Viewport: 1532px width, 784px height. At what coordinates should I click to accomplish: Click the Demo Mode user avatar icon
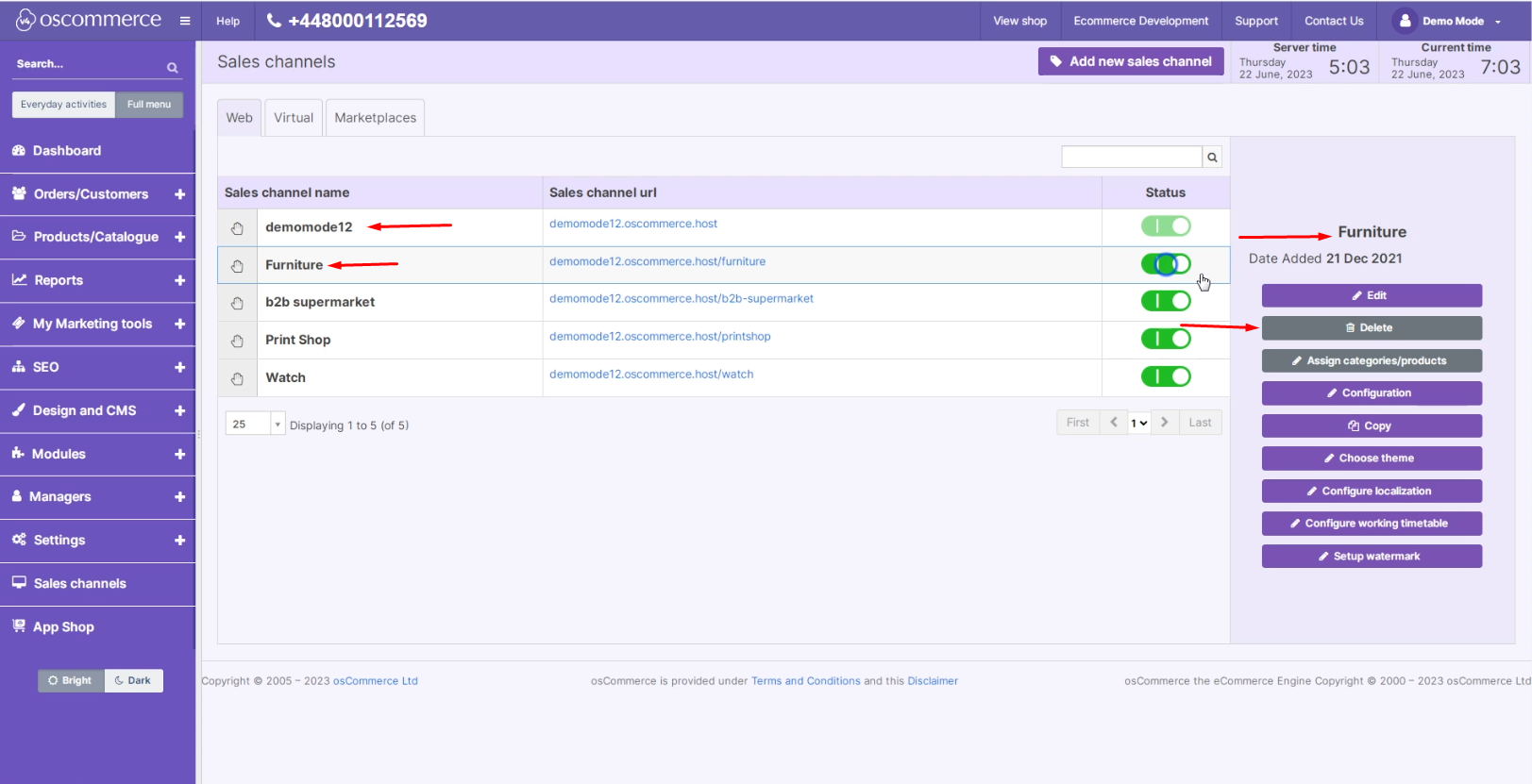1405,20
